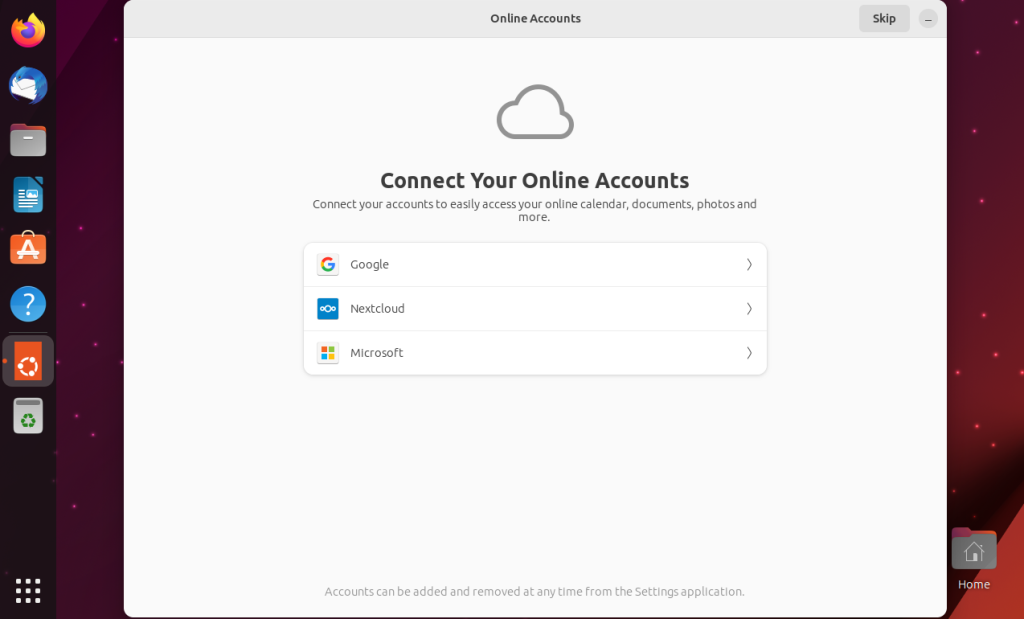Minimize the Online Accounts window

click(x=928, y=19)
